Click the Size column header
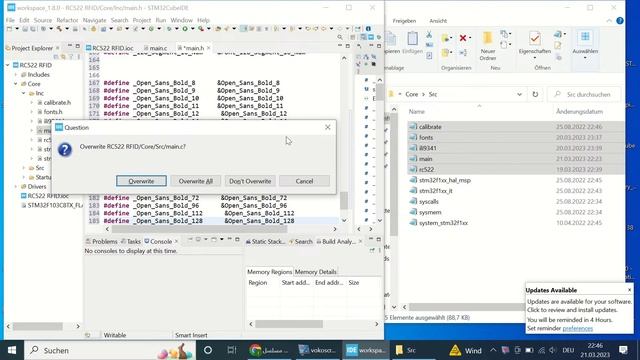Screen dimensions: 640x360 click(353, 282)
